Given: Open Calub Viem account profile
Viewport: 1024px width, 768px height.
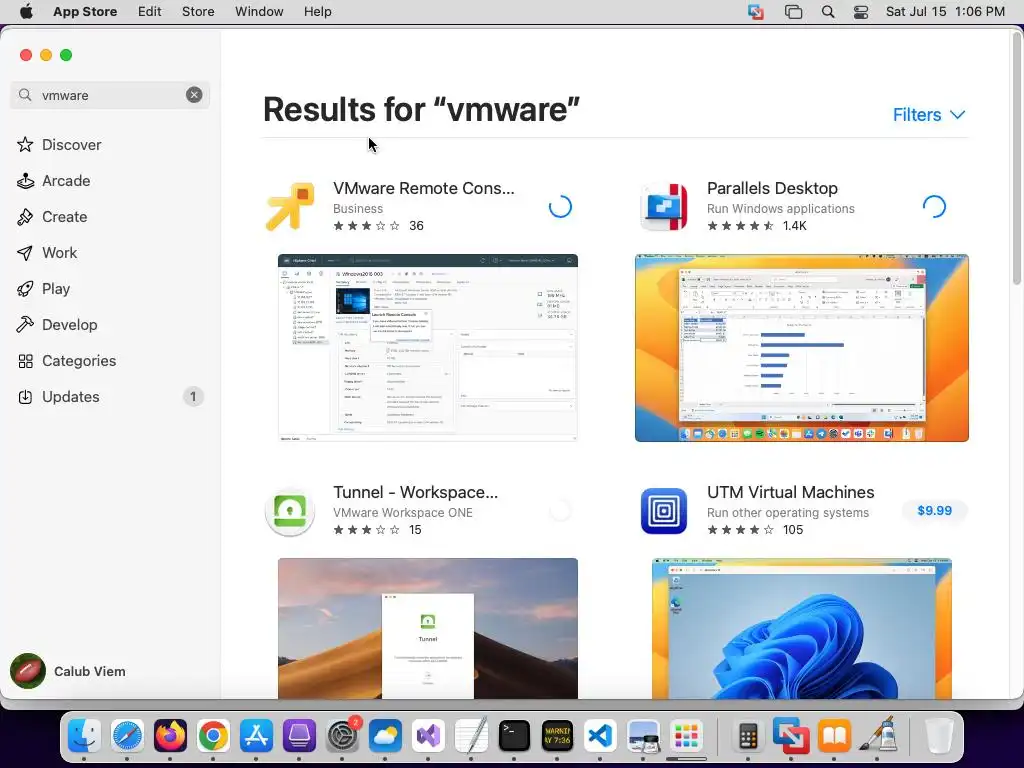Looking at the screenshot, I should 69,671.
